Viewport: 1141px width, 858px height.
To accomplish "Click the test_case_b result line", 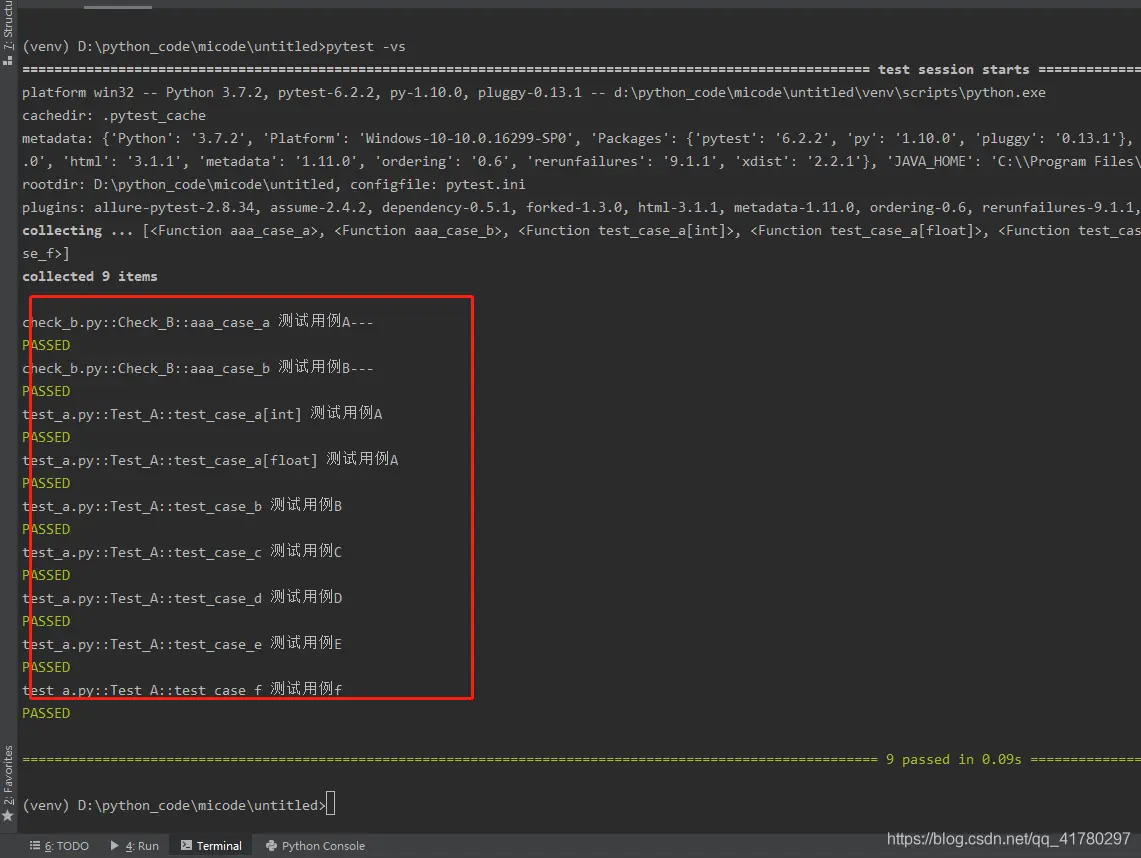I will (182, 505).
